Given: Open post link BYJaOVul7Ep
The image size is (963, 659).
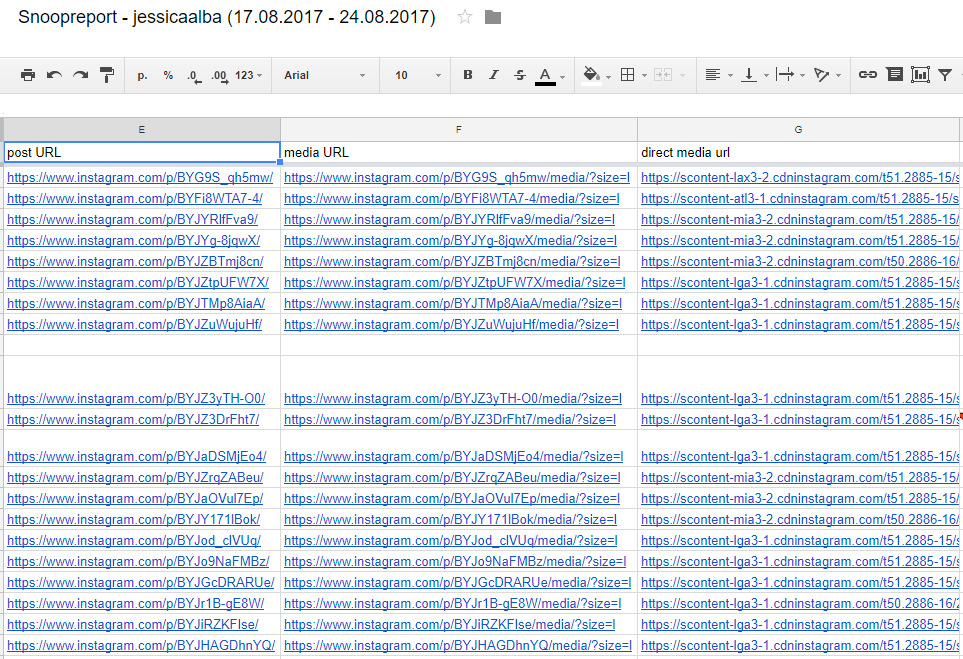Looking at the screenshot, I should tap(135, 499).
